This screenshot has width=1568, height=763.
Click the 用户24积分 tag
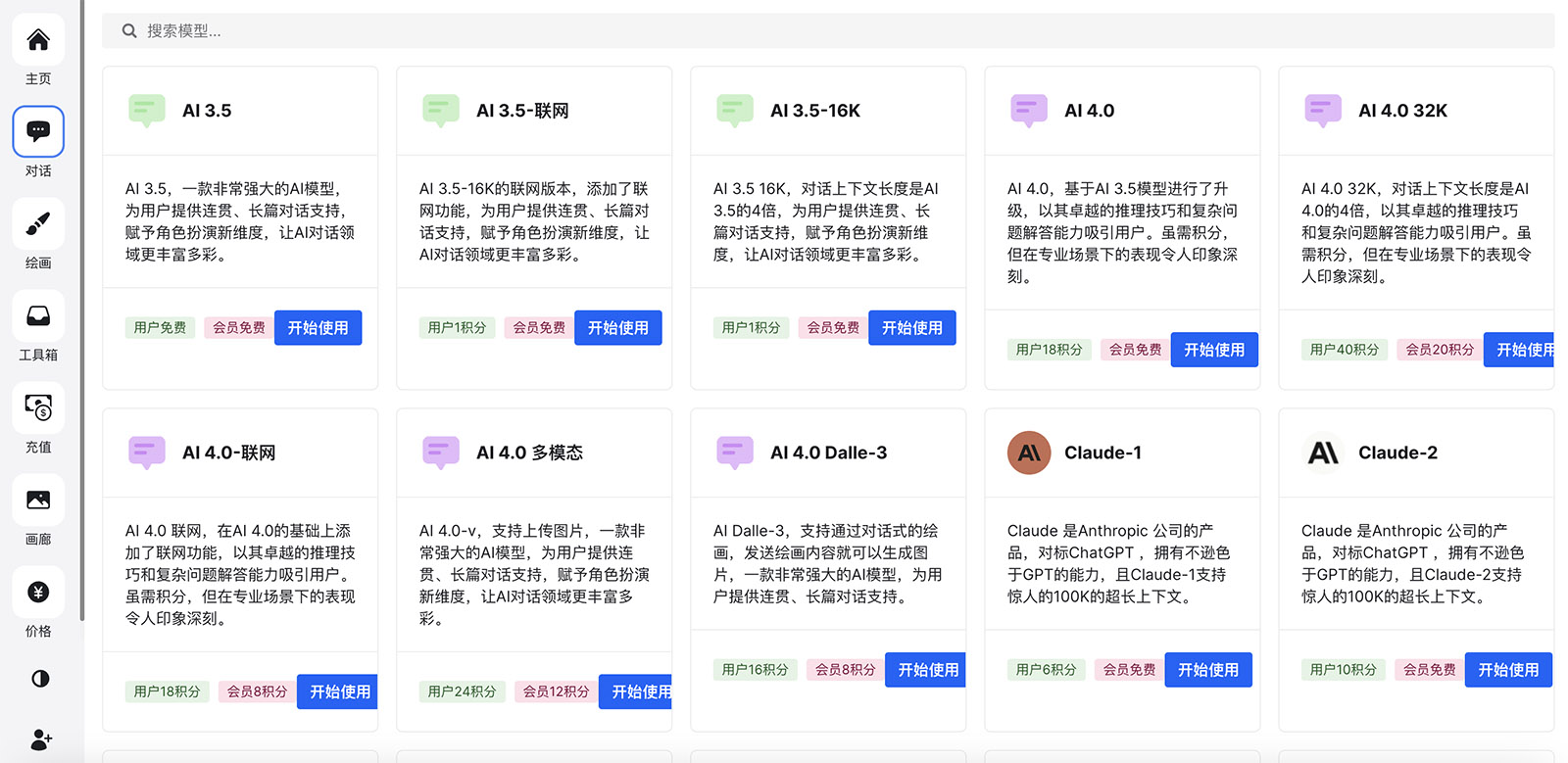pyautogui.click(x=463, y=691)
